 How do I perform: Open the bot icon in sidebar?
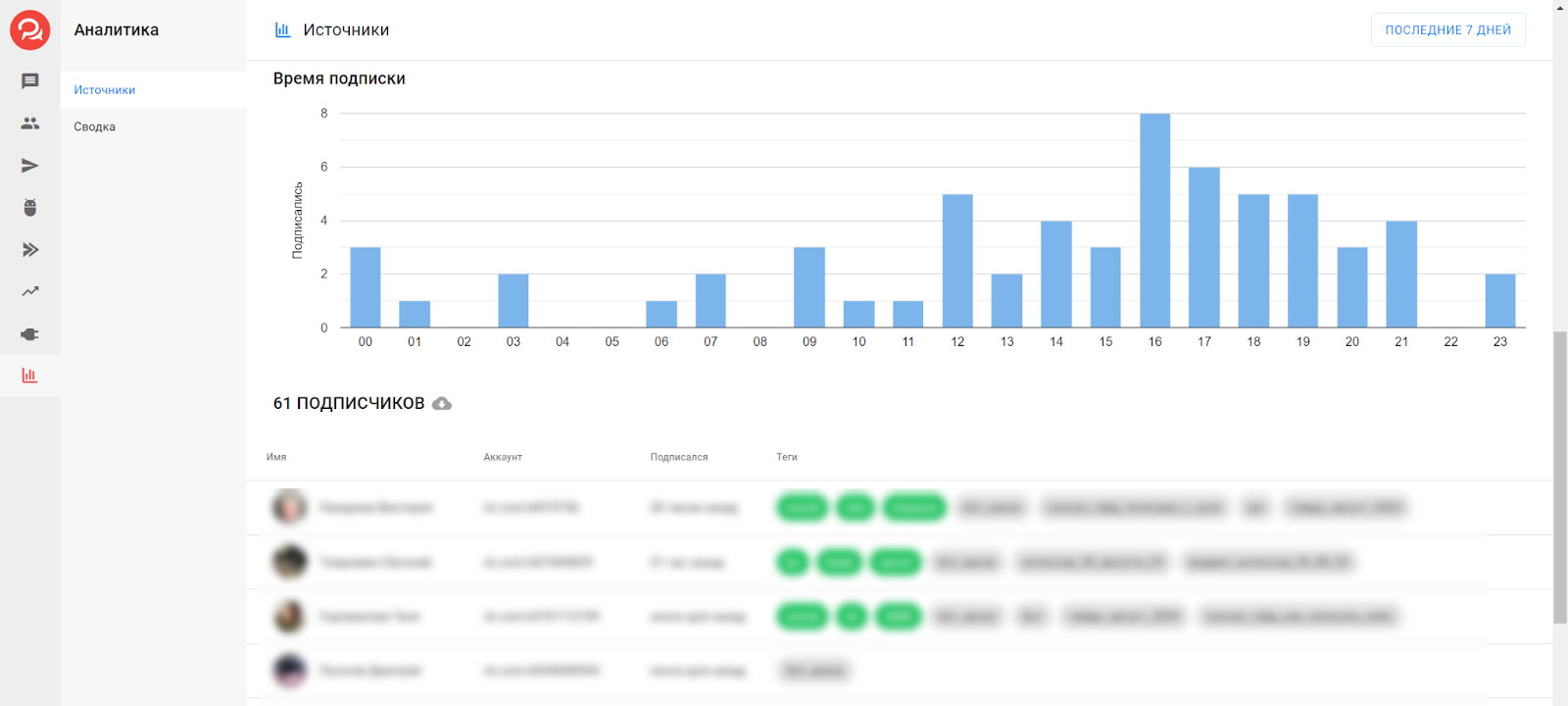[29, 208]
